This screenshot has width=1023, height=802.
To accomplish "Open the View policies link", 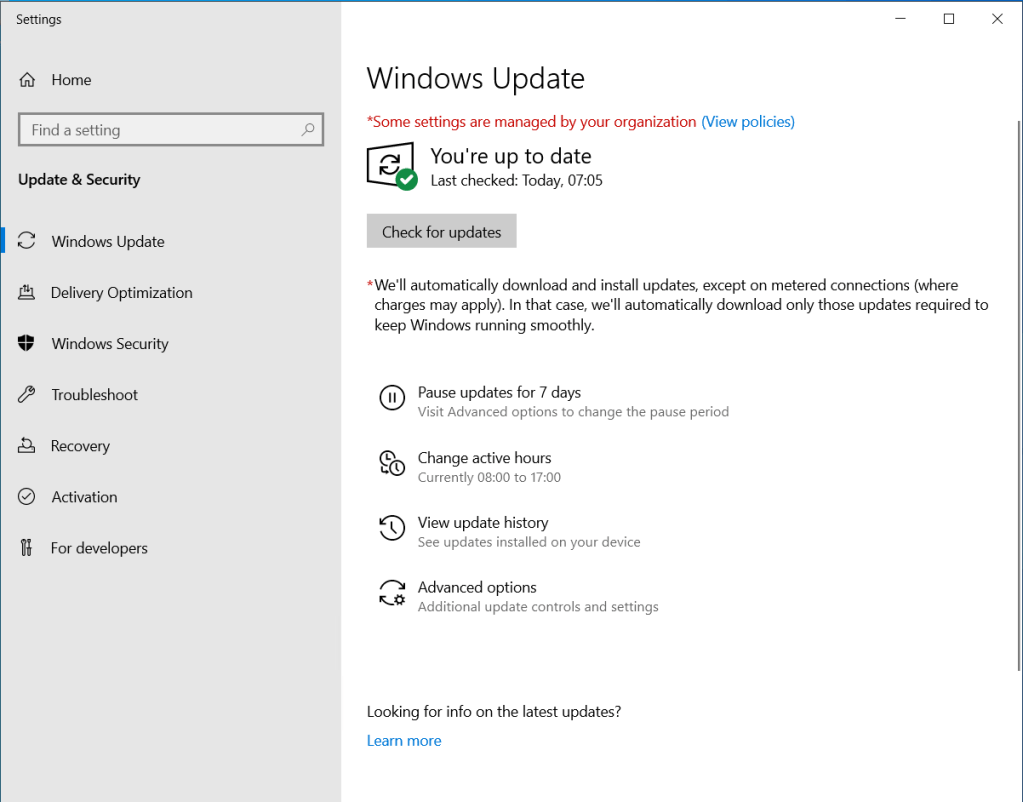I will [x=747, y=122].
